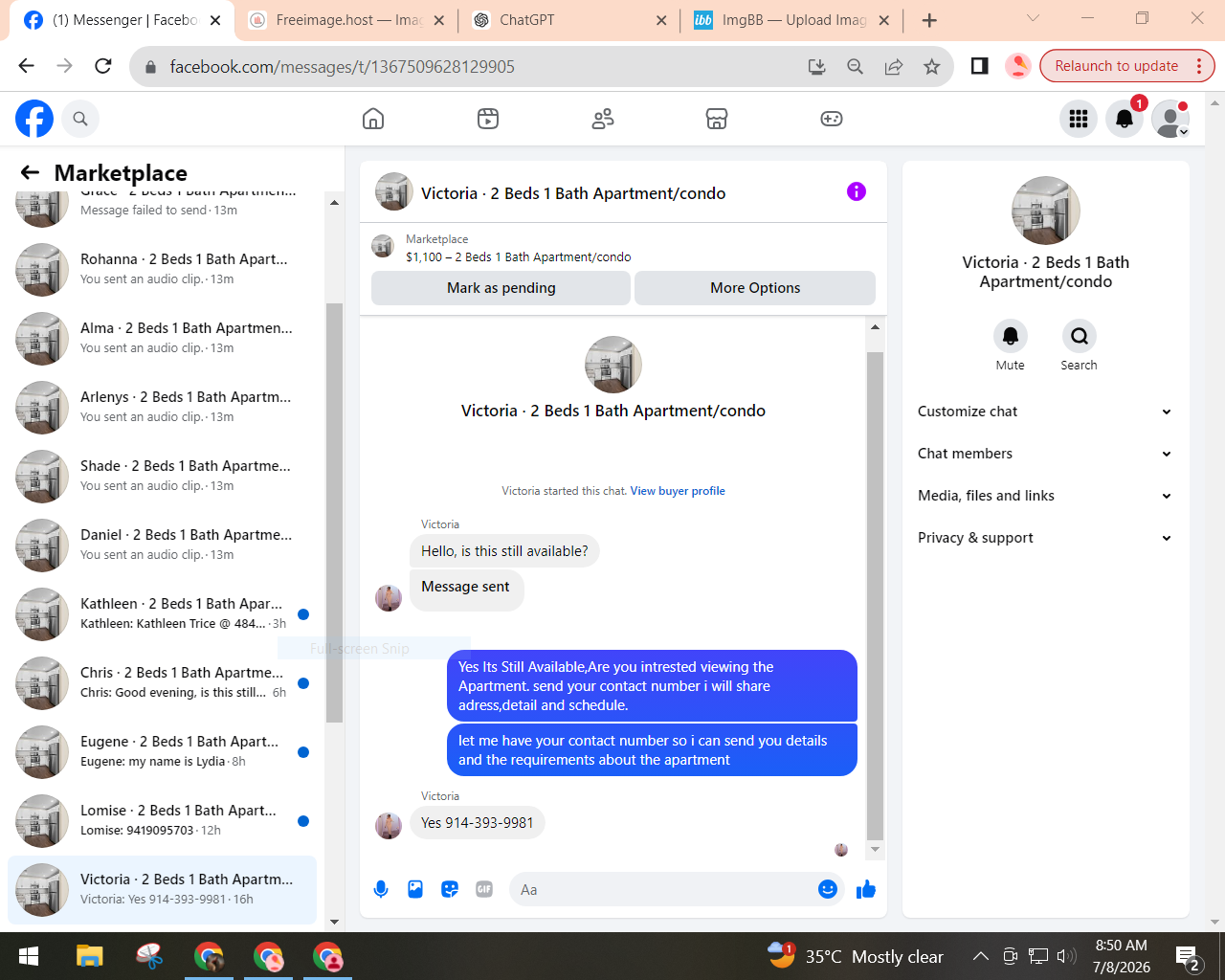The image size is (1225, 980).
Task: Open Arlenys conversation
Action: coord(163,408)
